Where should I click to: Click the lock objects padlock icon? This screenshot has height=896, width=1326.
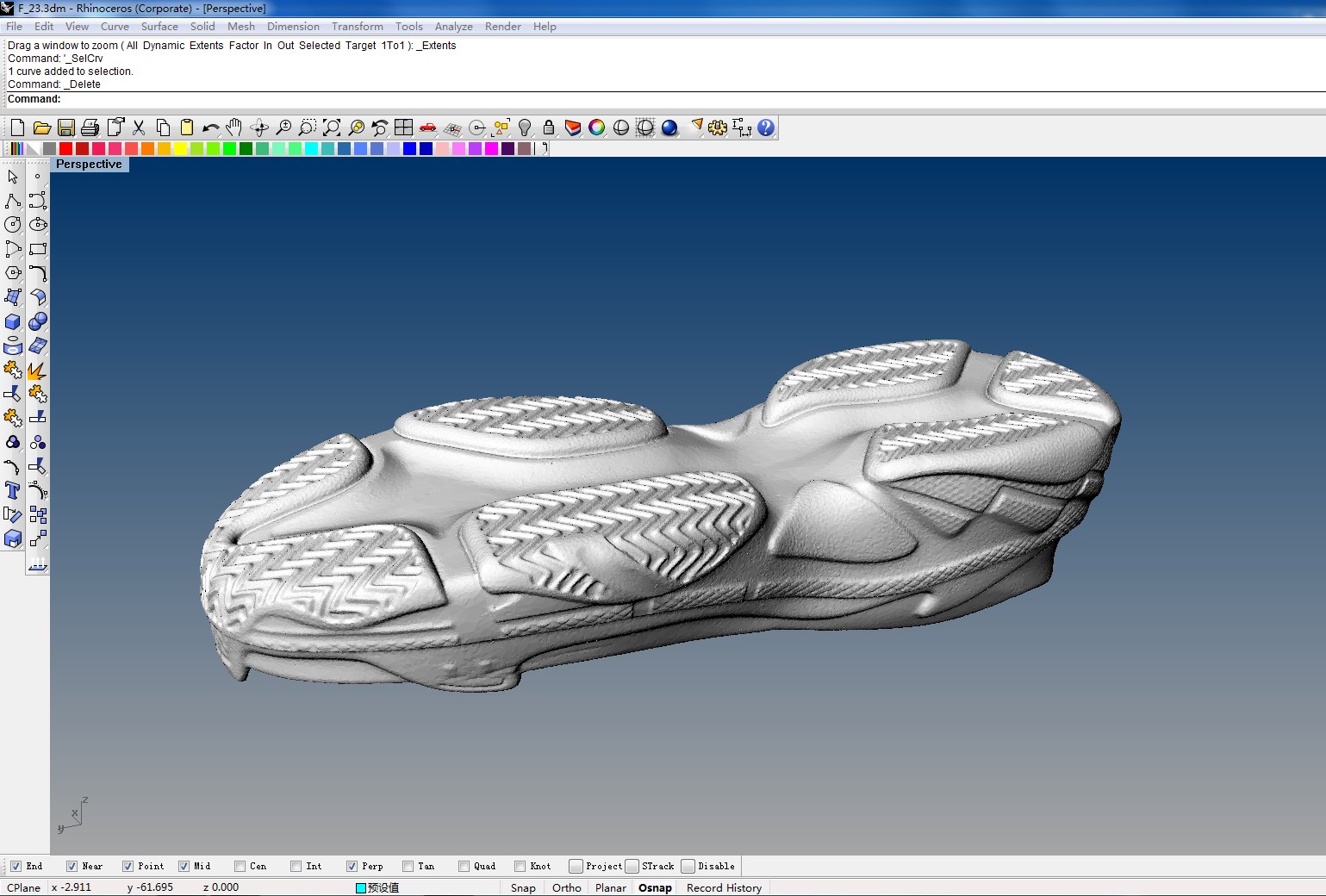549,128
